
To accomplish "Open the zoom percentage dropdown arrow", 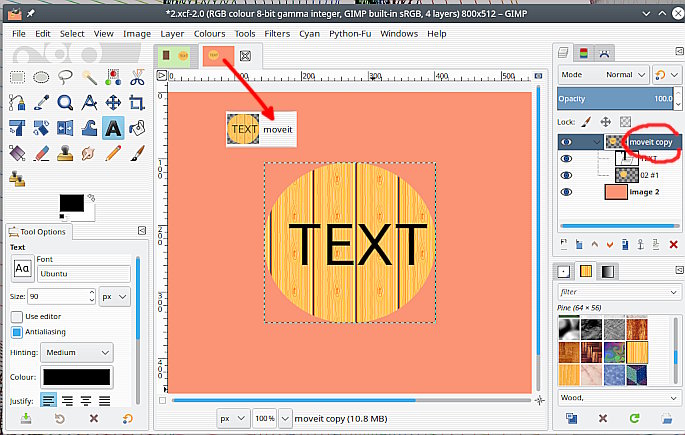I will (x=285, y=418).
